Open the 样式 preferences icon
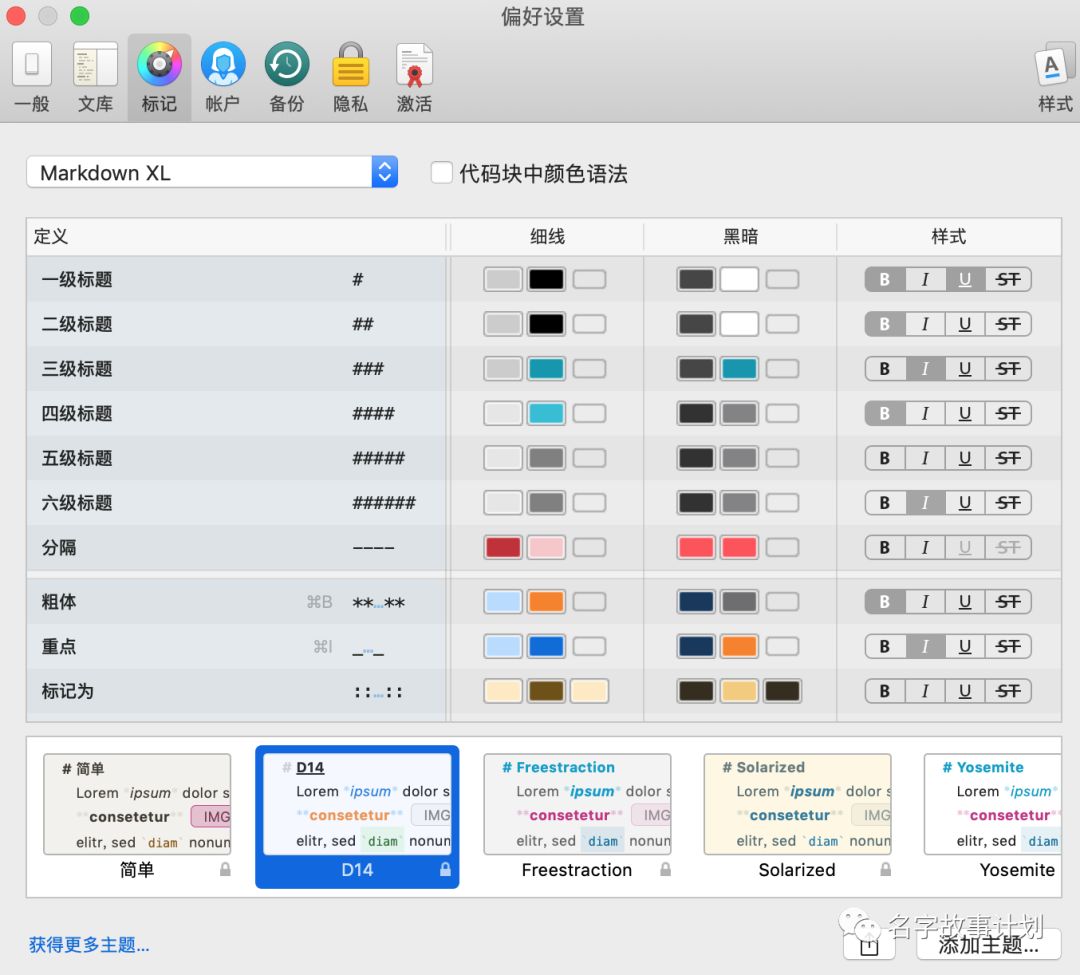 (x=1054, y=75)
